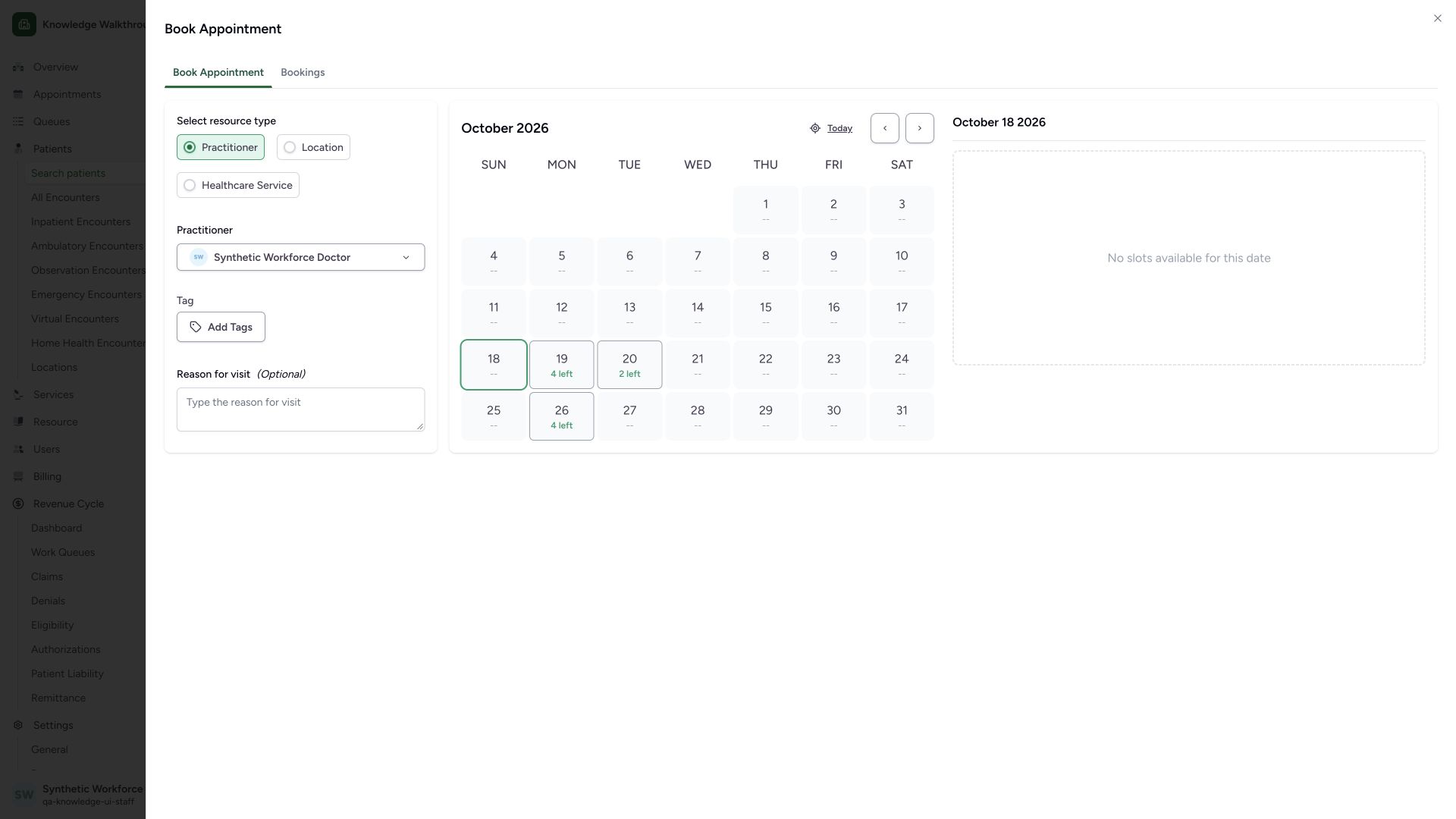Click the Users sidebar icon
Viewport: 1456px width, 819px height.
(18, 449)
